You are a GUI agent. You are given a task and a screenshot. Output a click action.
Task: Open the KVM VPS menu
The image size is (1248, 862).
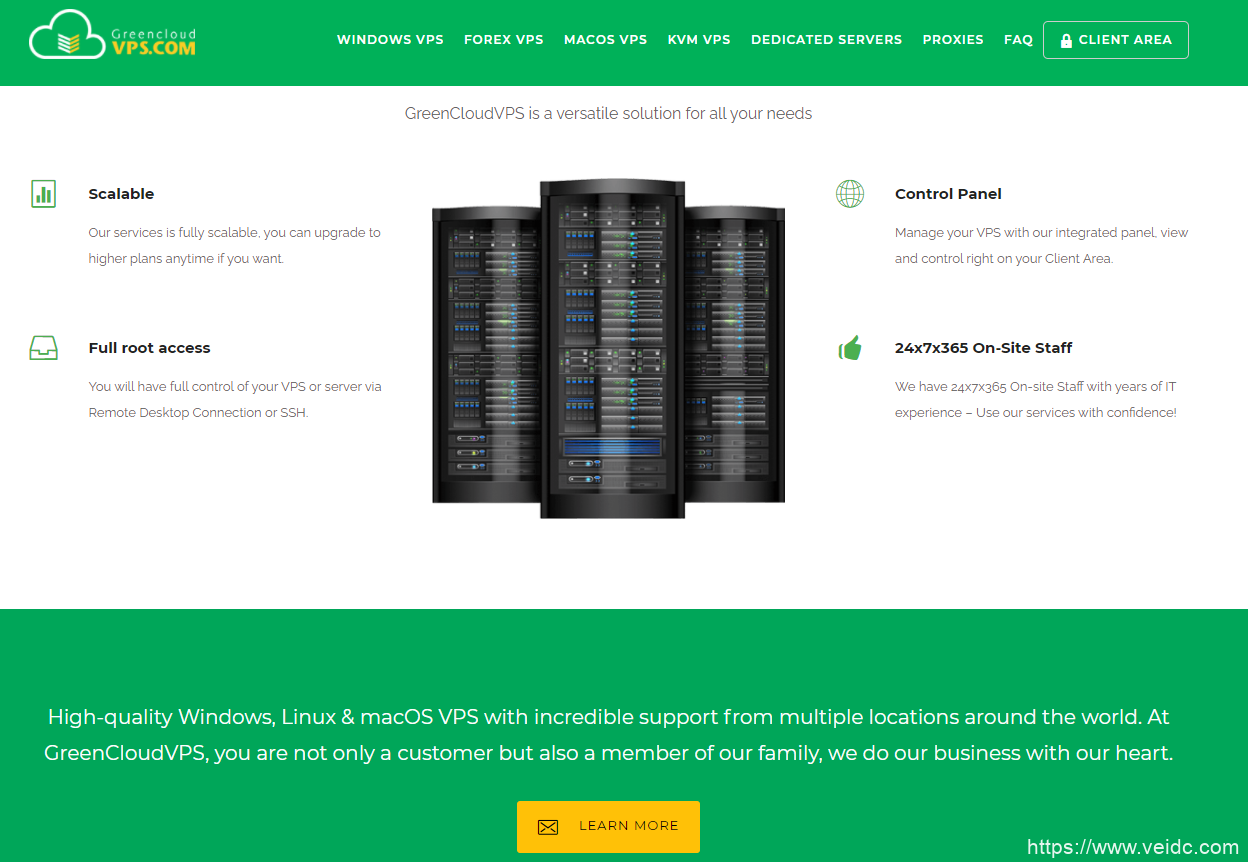tap(699, 40)
